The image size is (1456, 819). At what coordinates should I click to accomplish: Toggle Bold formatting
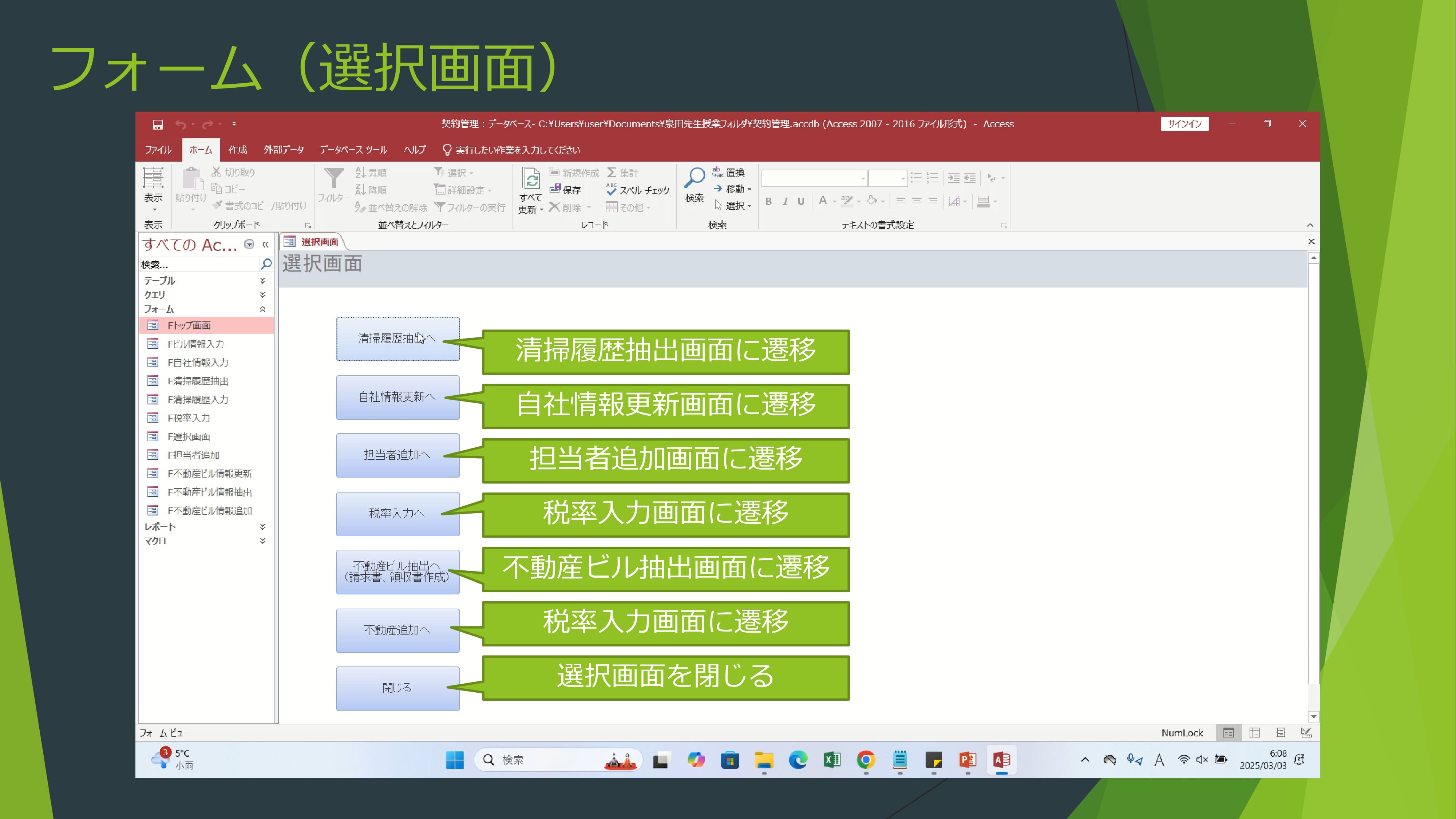pos(769,201)
